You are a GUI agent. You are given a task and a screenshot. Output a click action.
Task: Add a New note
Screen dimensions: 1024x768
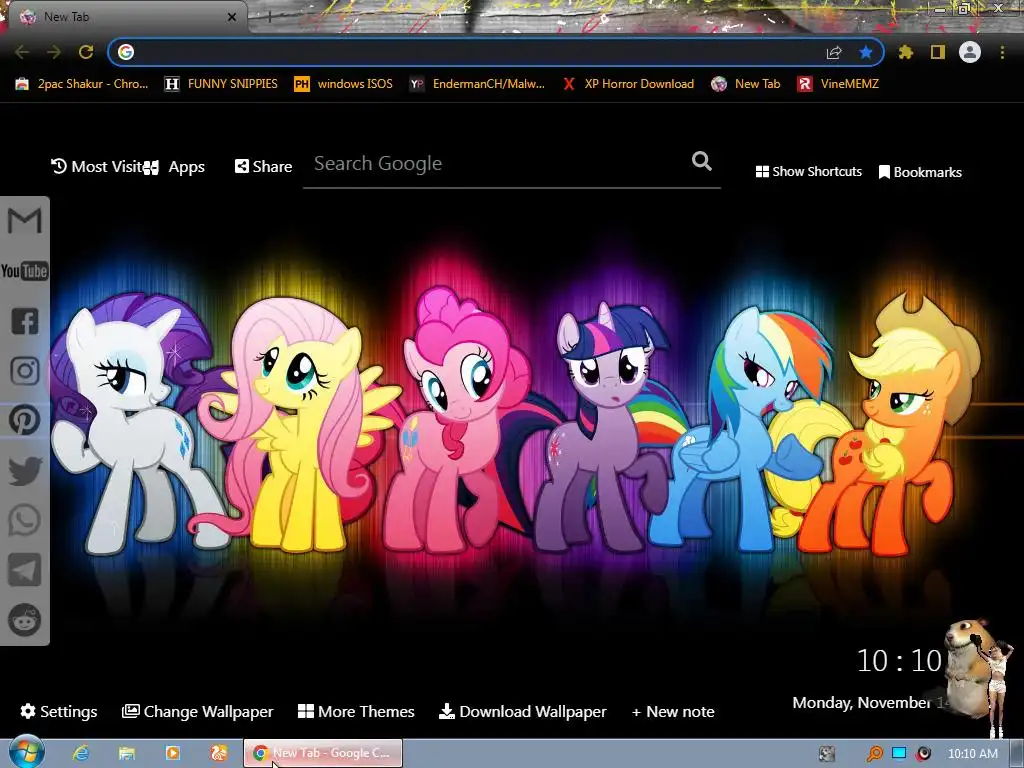[673, 711]
